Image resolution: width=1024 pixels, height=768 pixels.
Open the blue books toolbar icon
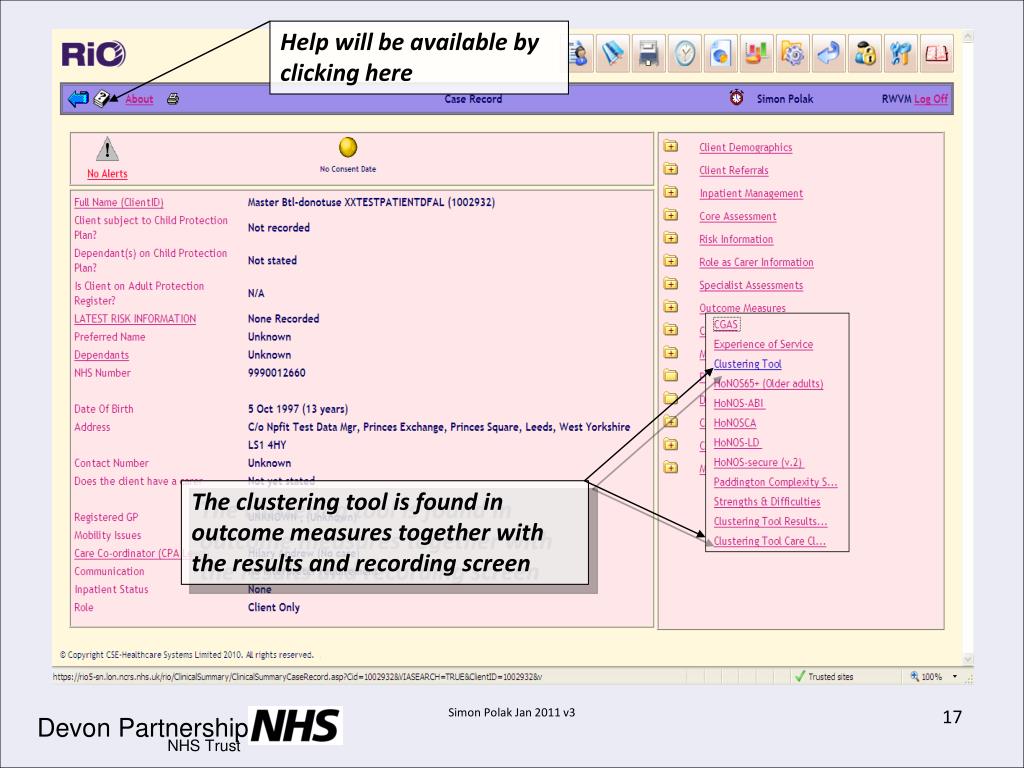click(613, 54)
